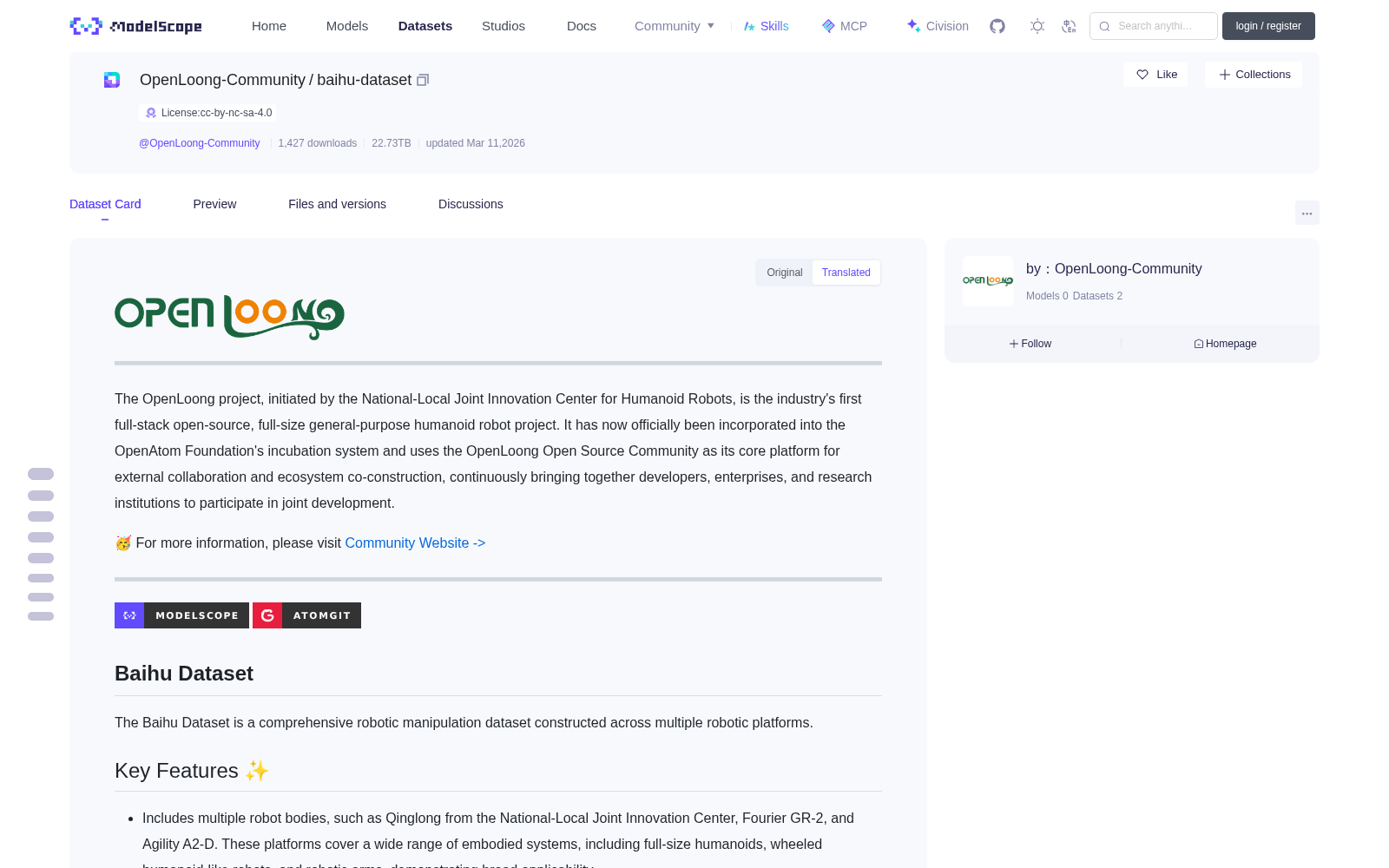Open the Studios section
Viewport: 1389px width, 868px height.
click(x=504, y=26)
